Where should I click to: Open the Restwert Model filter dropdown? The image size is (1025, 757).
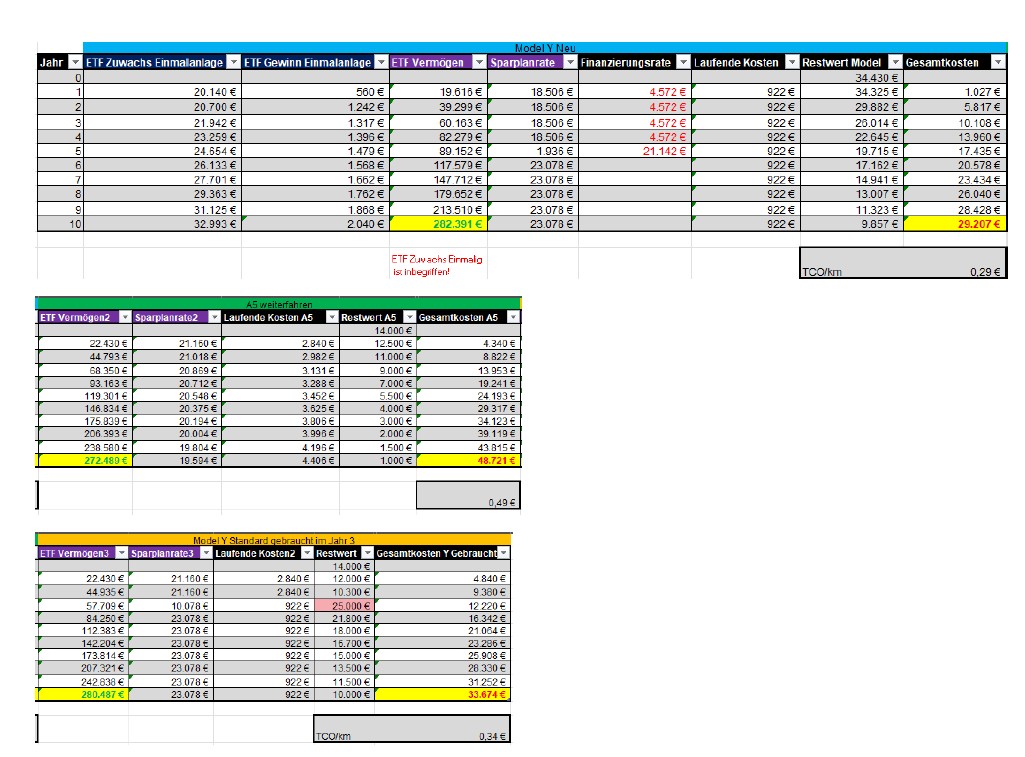coord(894,63)
